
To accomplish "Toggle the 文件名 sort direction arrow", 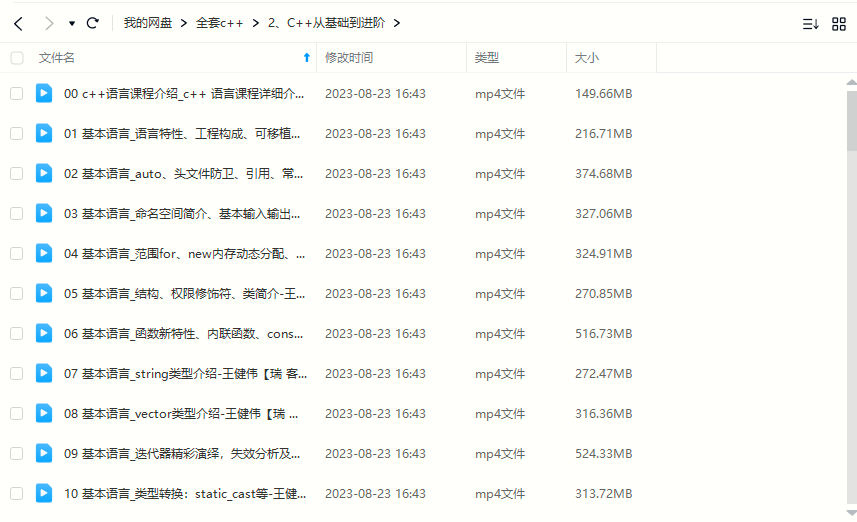I will (x=306, y=58).
